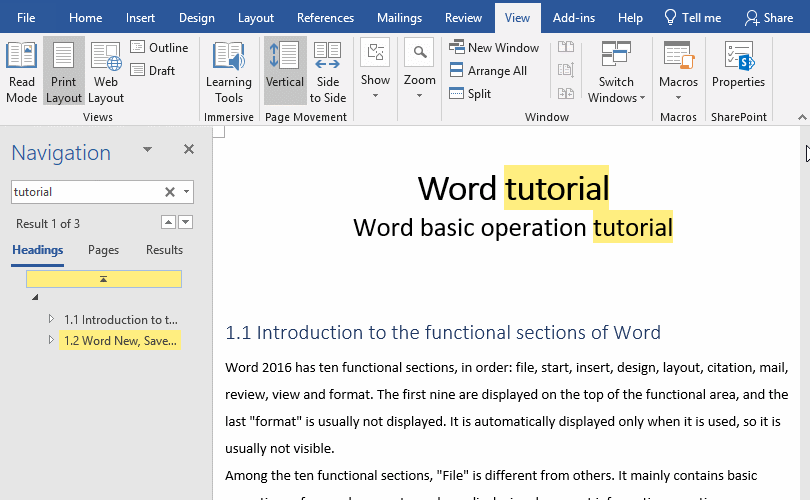The height and width of the screenshot is (500, 810).
Task: Click heading 1.1 Introduction to the functional sections
Action: click(x=443, y=332)
